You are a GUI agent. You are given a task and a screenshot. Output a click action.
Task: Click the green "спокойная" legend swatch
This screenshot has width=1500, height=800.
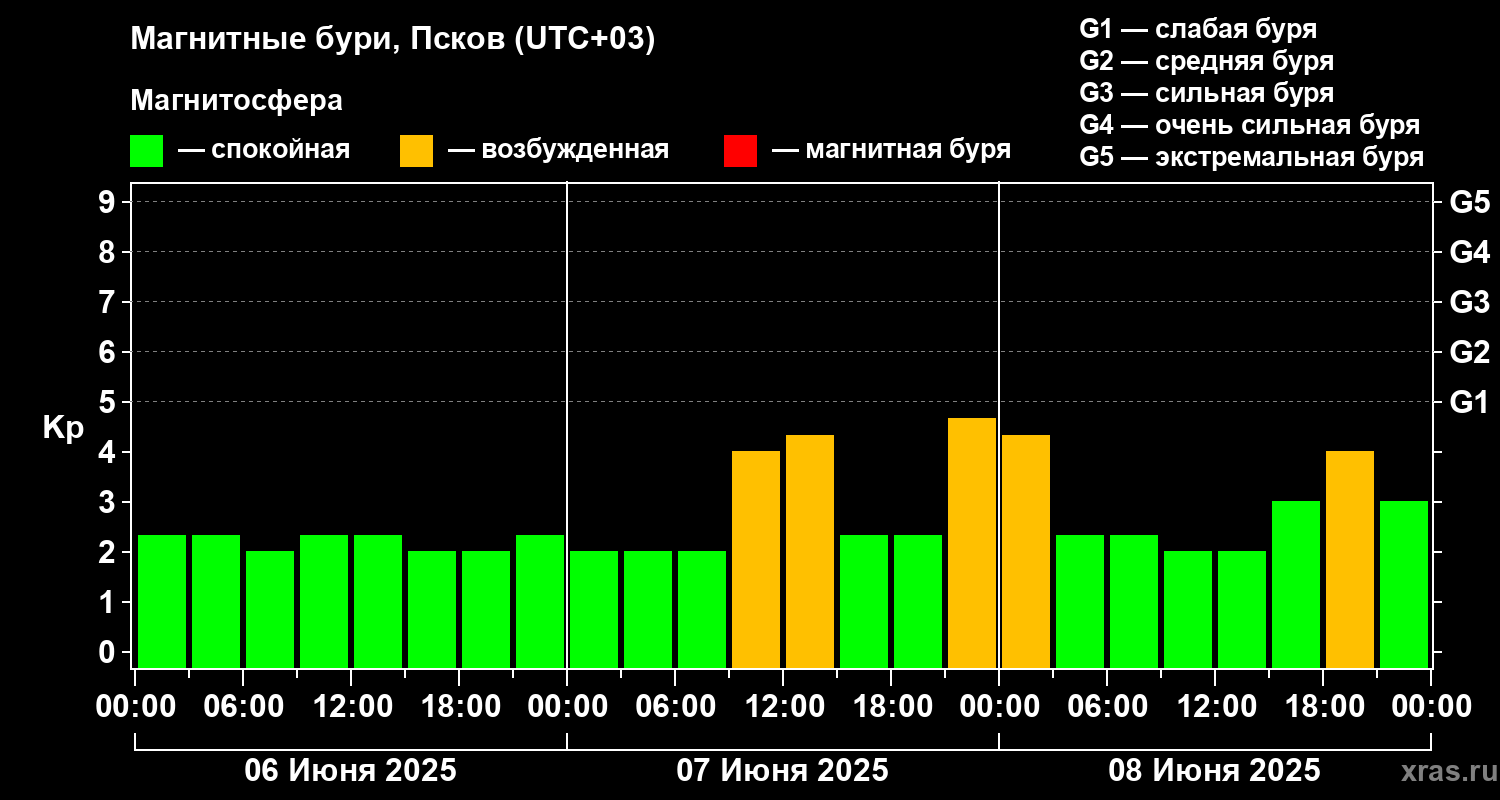pyautogui.click(x=146, y=151)
